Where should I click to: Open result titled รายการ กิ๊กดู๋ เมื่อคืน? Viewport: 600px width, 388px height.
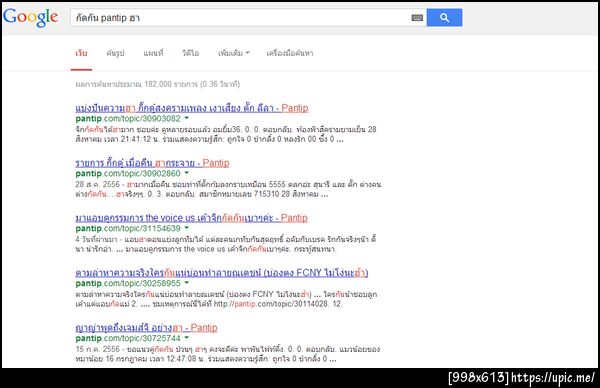click(x=152, y=163)
